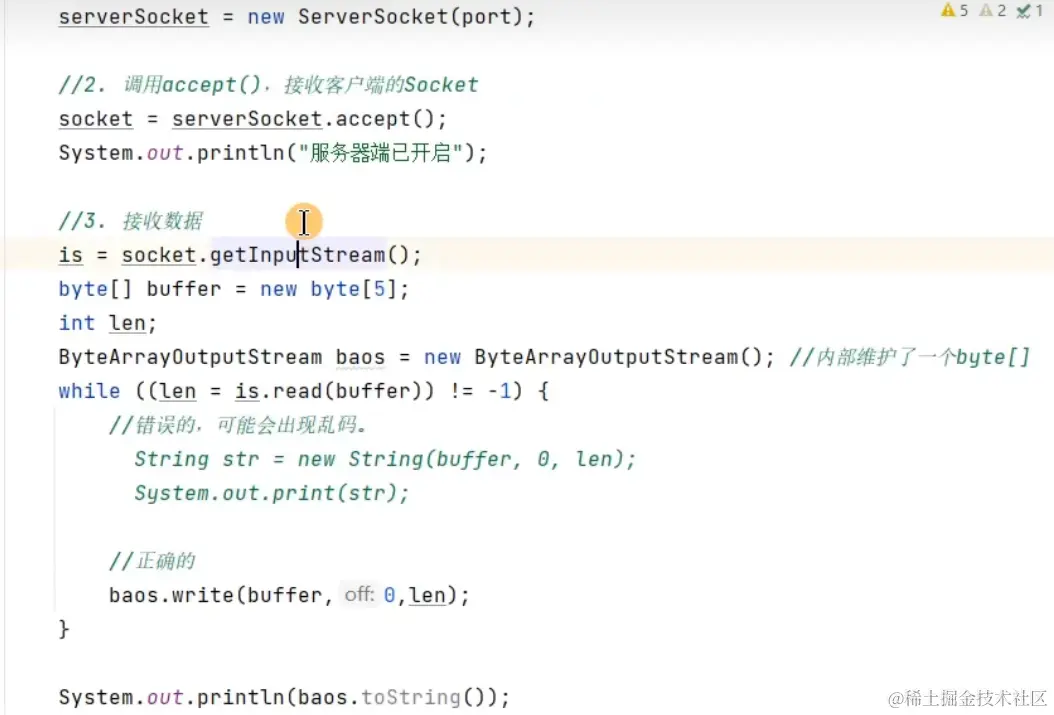Click the comment '//错误的，可能会出现乱码。'

tap(238, 425)
